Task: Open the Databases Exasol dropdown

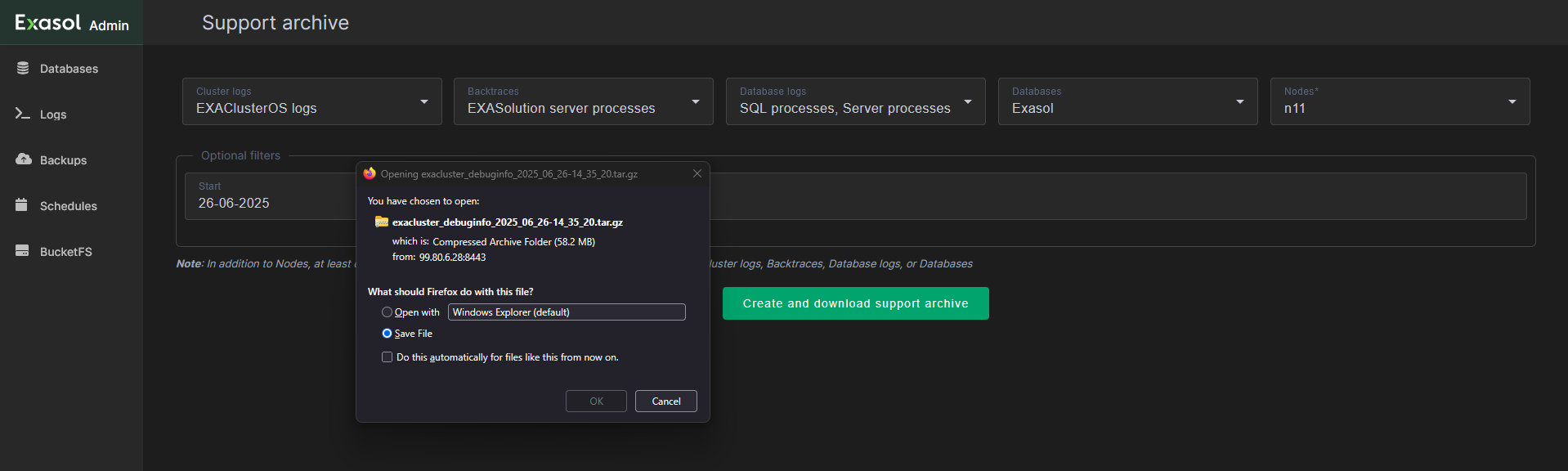Action: tap(1128, 101)
